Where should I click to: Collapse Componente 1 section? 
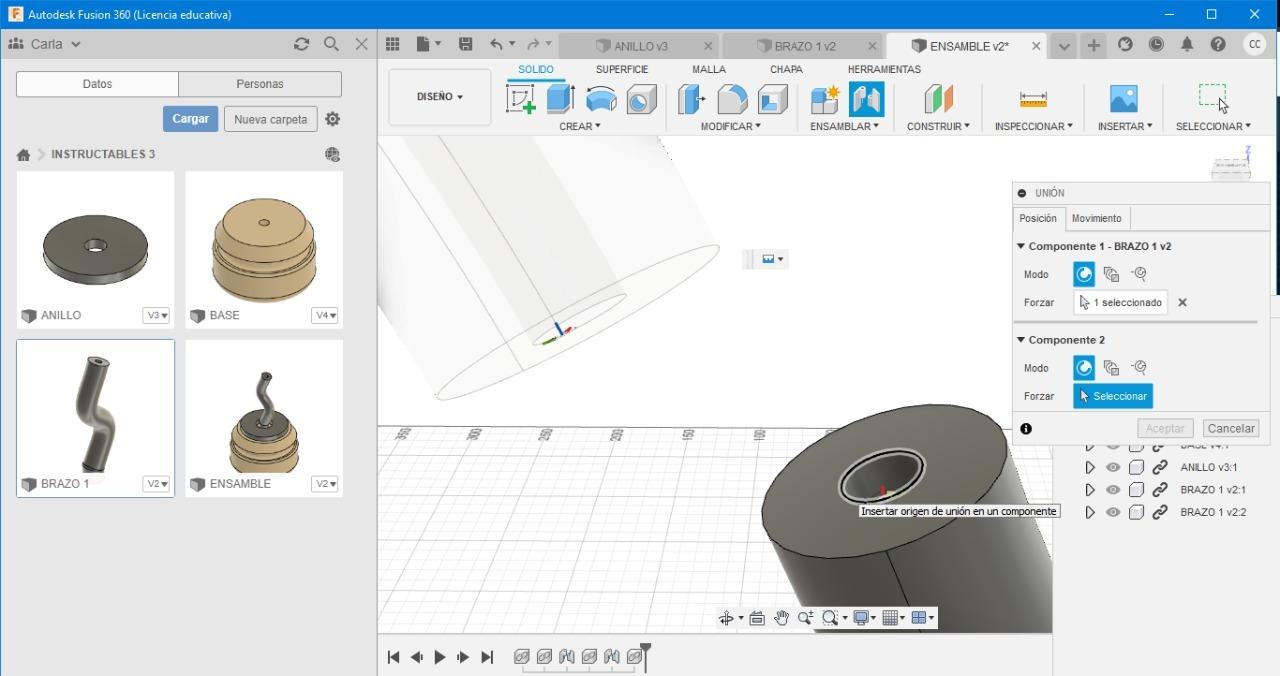point(1021,246)
